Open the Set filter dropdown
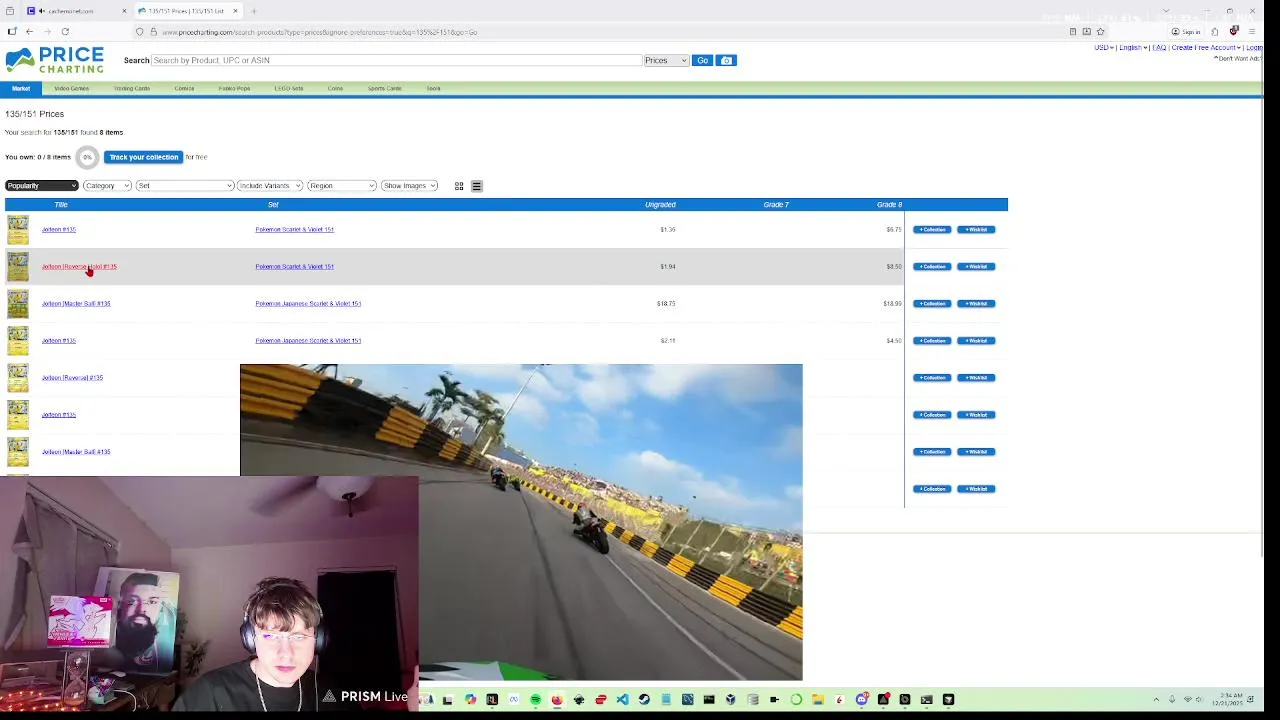 tap(185, 186)
